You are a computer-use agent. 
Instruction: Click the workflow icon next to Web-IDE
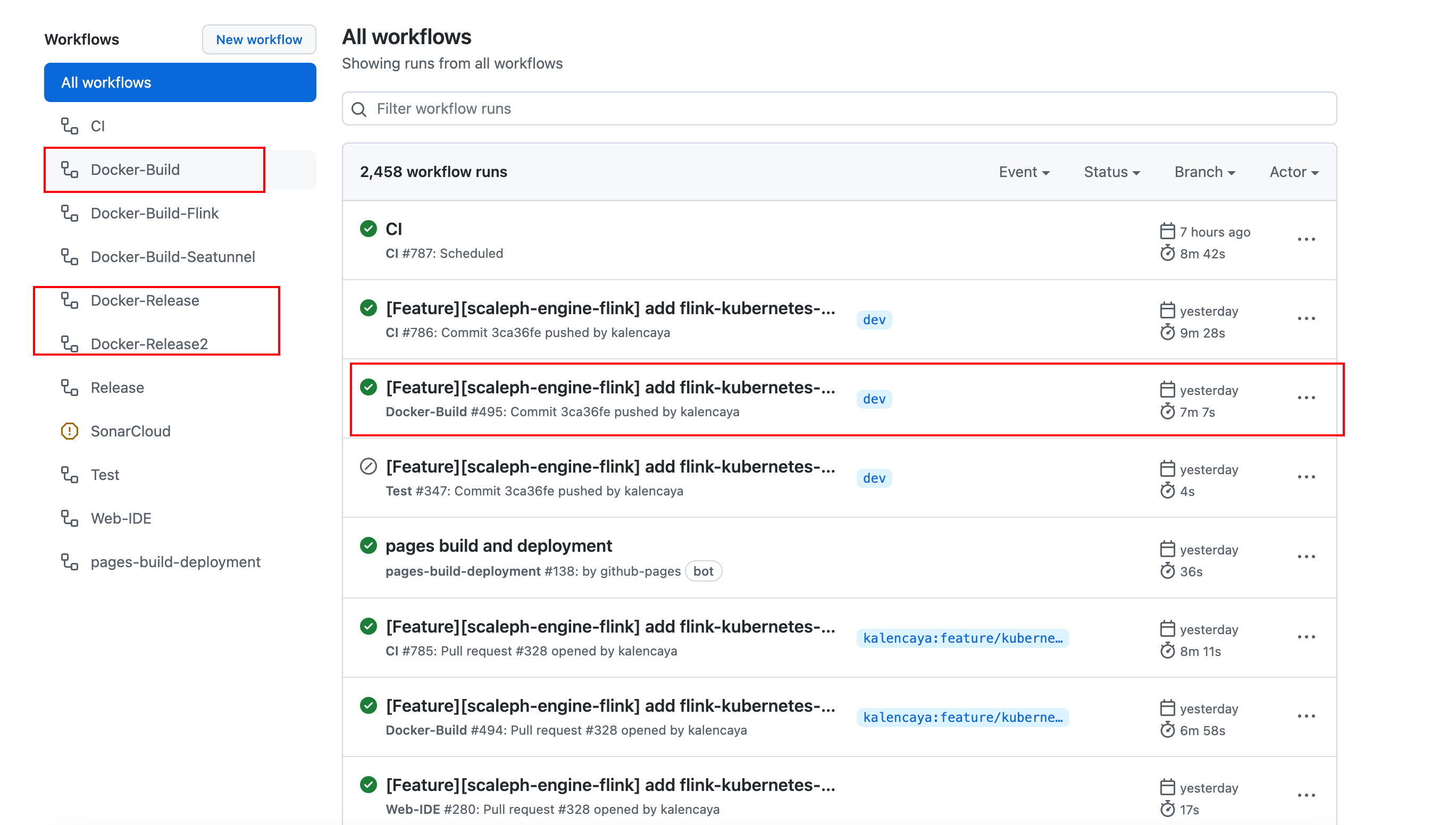[x=69, y=518]
